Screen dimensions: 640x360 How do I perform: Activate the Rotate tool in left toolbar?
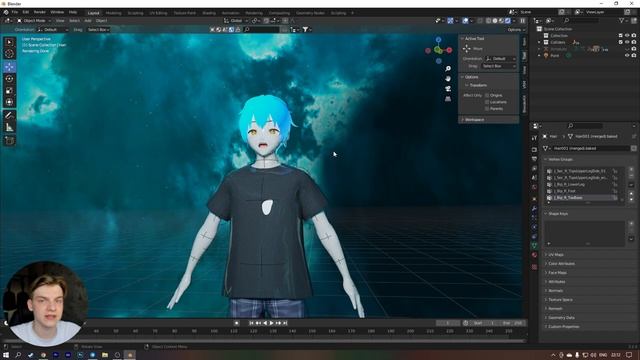click(x=9, y=79)
